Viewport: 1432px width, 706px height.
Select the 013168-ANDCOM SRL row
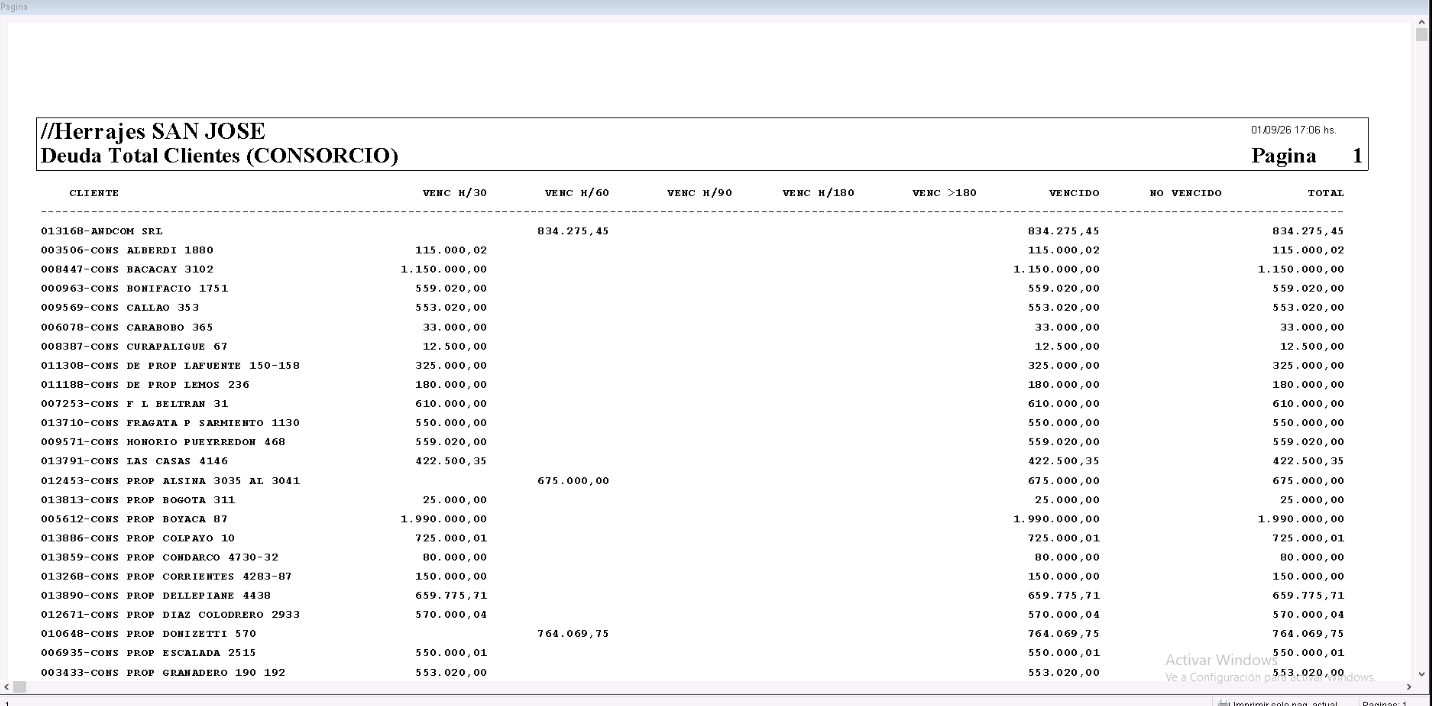coord(692,231)
